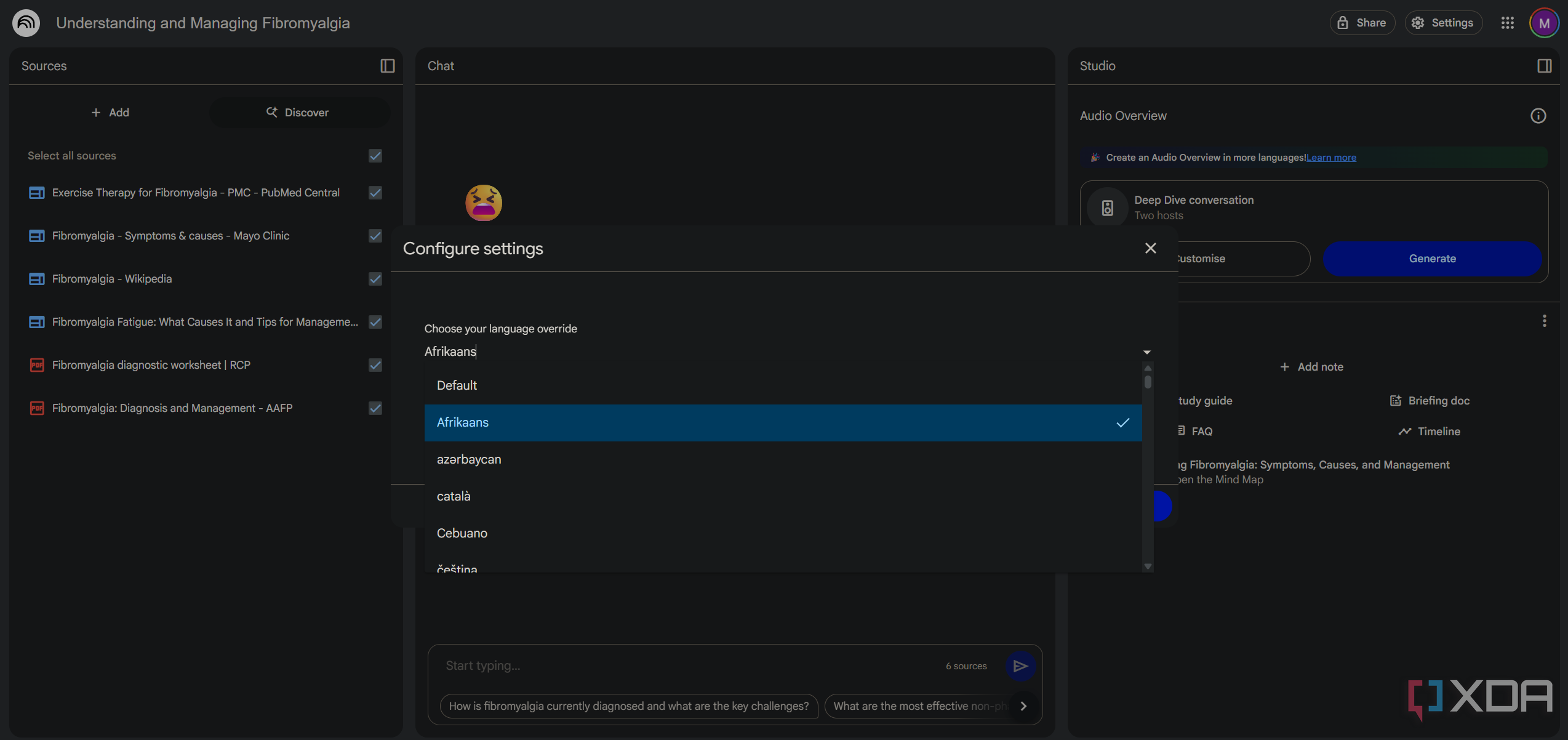Viewport: 1568px width, 740px height.
Task: Open notes three-dot options menu
Action: point(1544,321)
